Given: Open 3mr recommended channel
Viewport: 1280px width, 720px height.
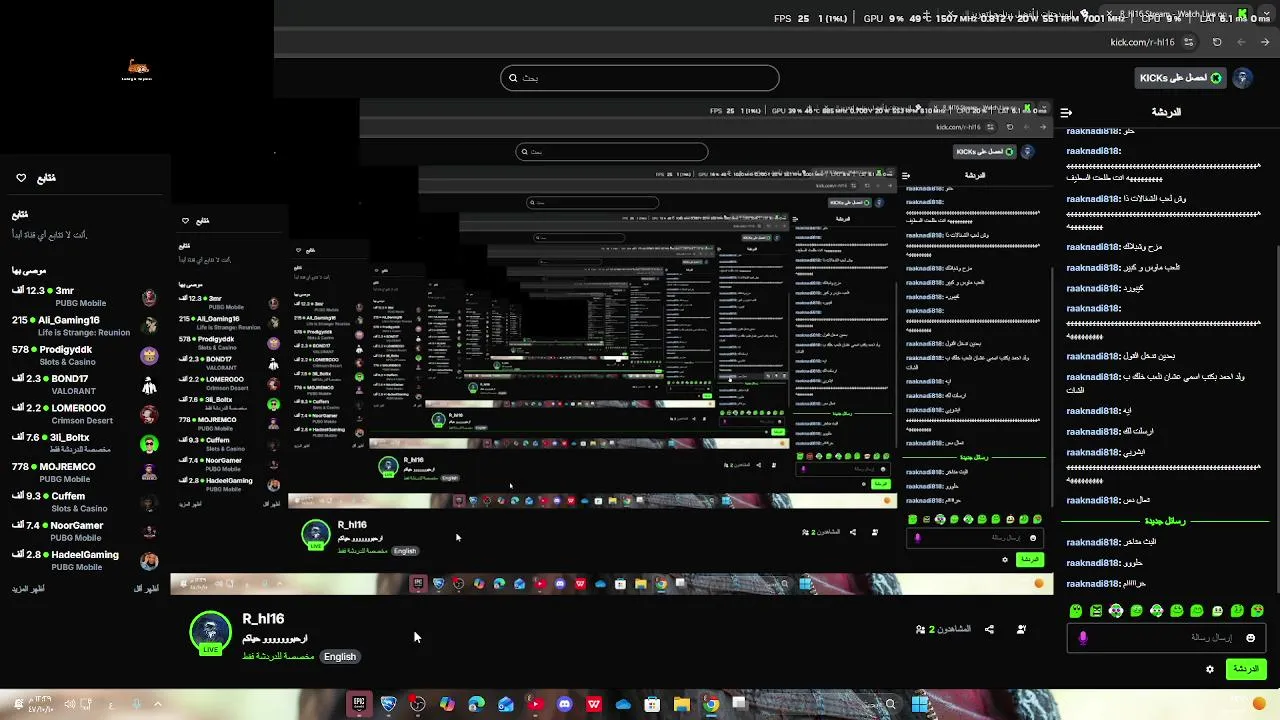Looking at the screenshot, I should tap(85, 296).
